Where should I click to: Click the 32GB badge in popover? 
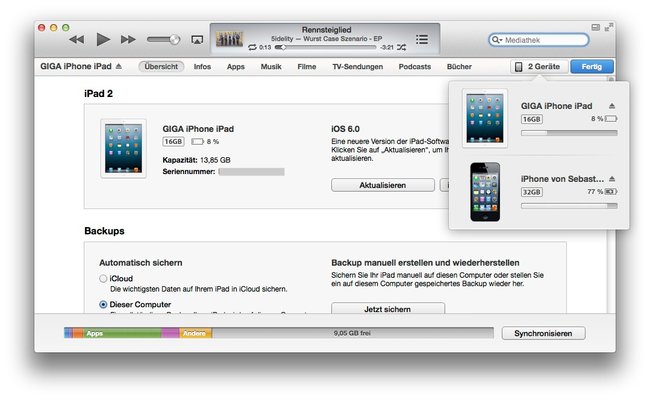[x=531, y=192]
